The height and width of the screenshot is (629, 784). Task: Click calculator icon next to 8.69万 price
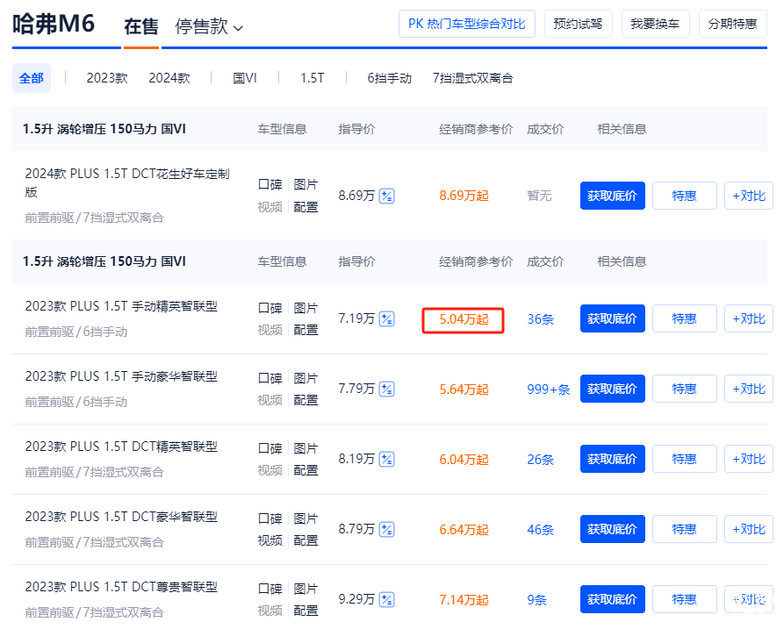click(387, 196)
